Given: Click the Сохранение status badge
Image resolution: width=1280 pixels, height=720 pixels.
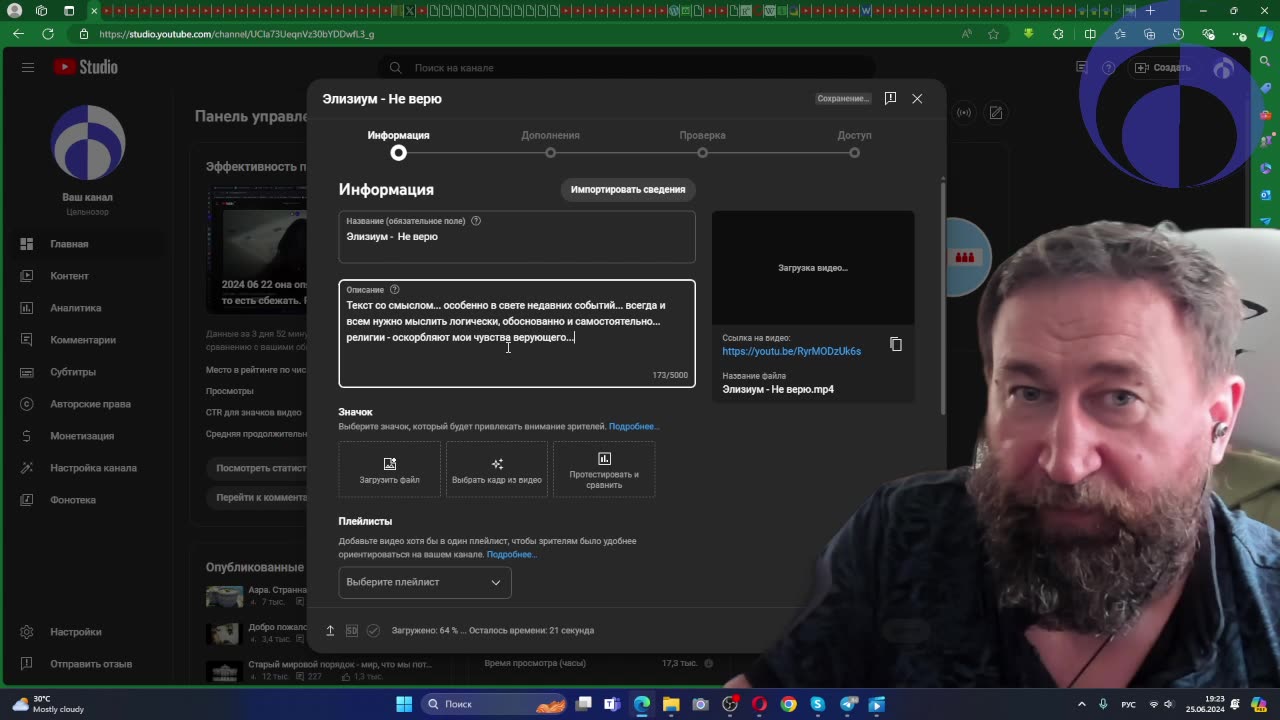Looking at the screenshot, I should [843, 99].
